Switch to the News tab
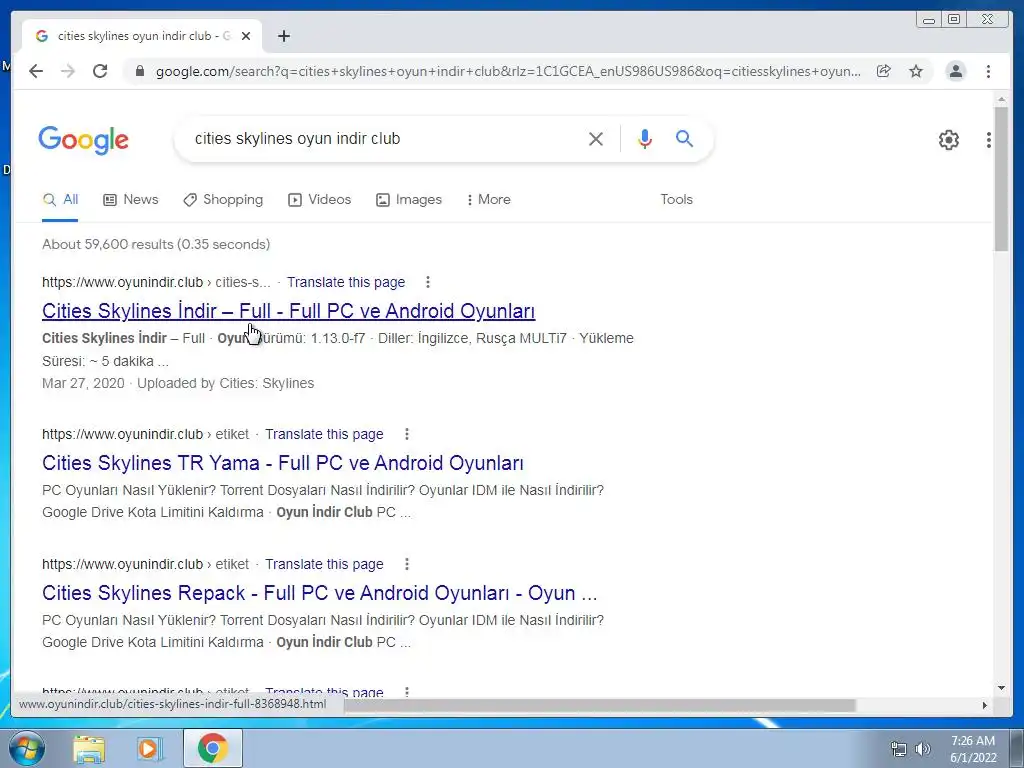The height and width of the screenshot is (768, 1024). point(131,200)
